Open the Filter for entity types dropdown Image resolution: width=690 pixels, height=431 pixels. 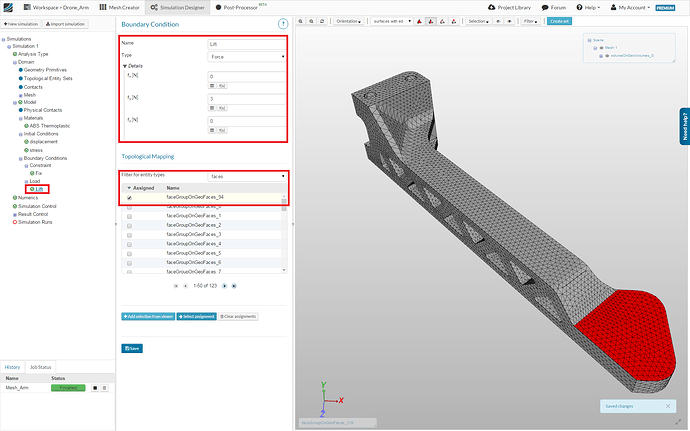tap(247, 175)
